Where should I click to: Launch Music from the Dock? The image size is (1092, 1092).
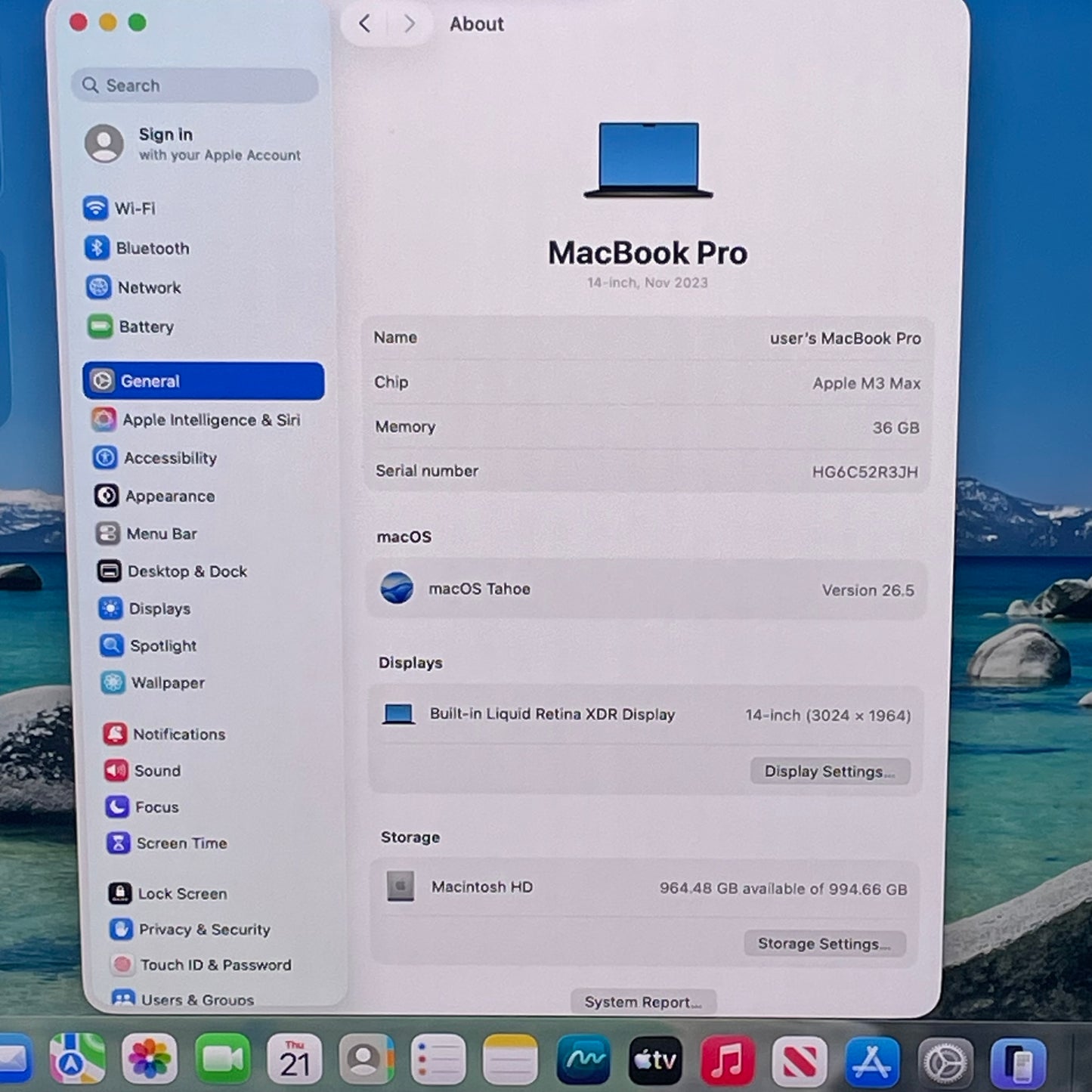point(728,1060)
